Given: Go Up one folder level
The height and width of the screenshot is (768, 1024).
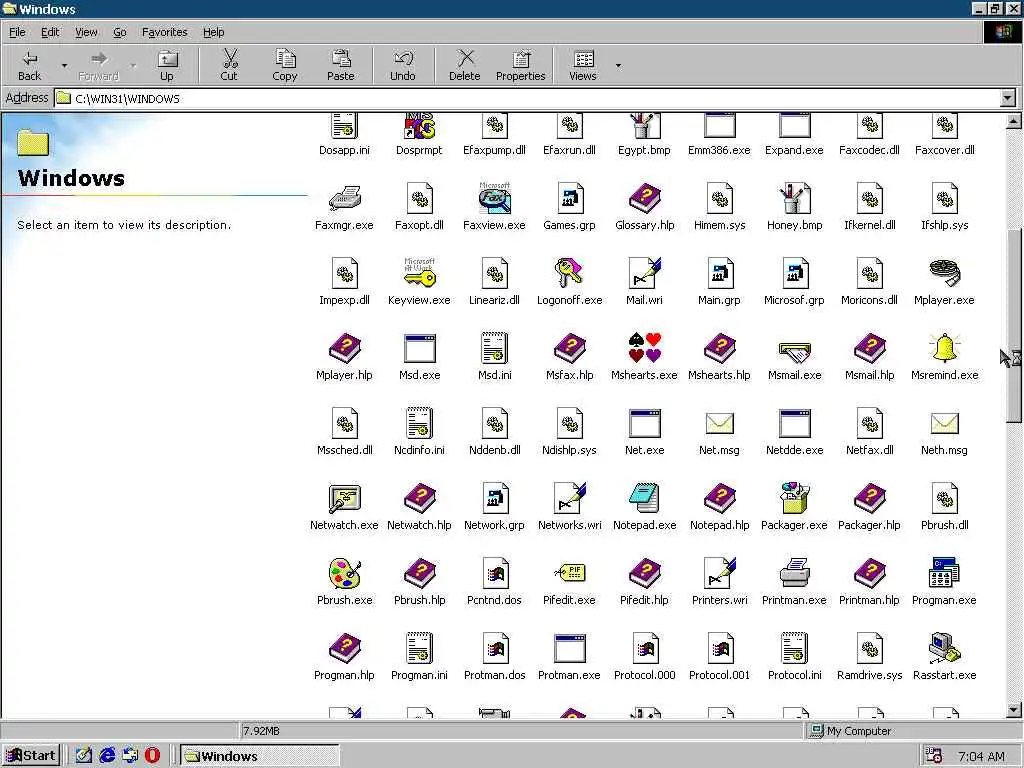Looking at the screenshot, I should pos(167,65).
